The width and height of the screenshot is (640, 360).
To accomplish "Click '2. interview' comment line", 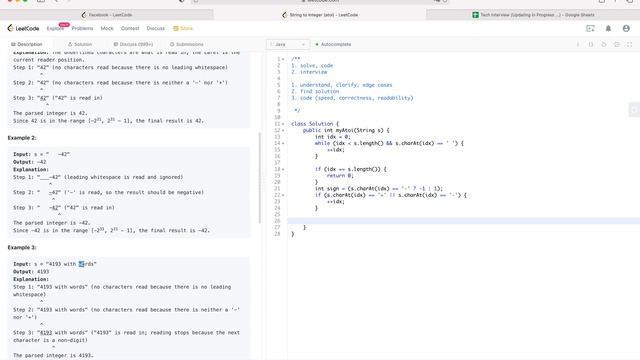I will [x=309, y=72].
